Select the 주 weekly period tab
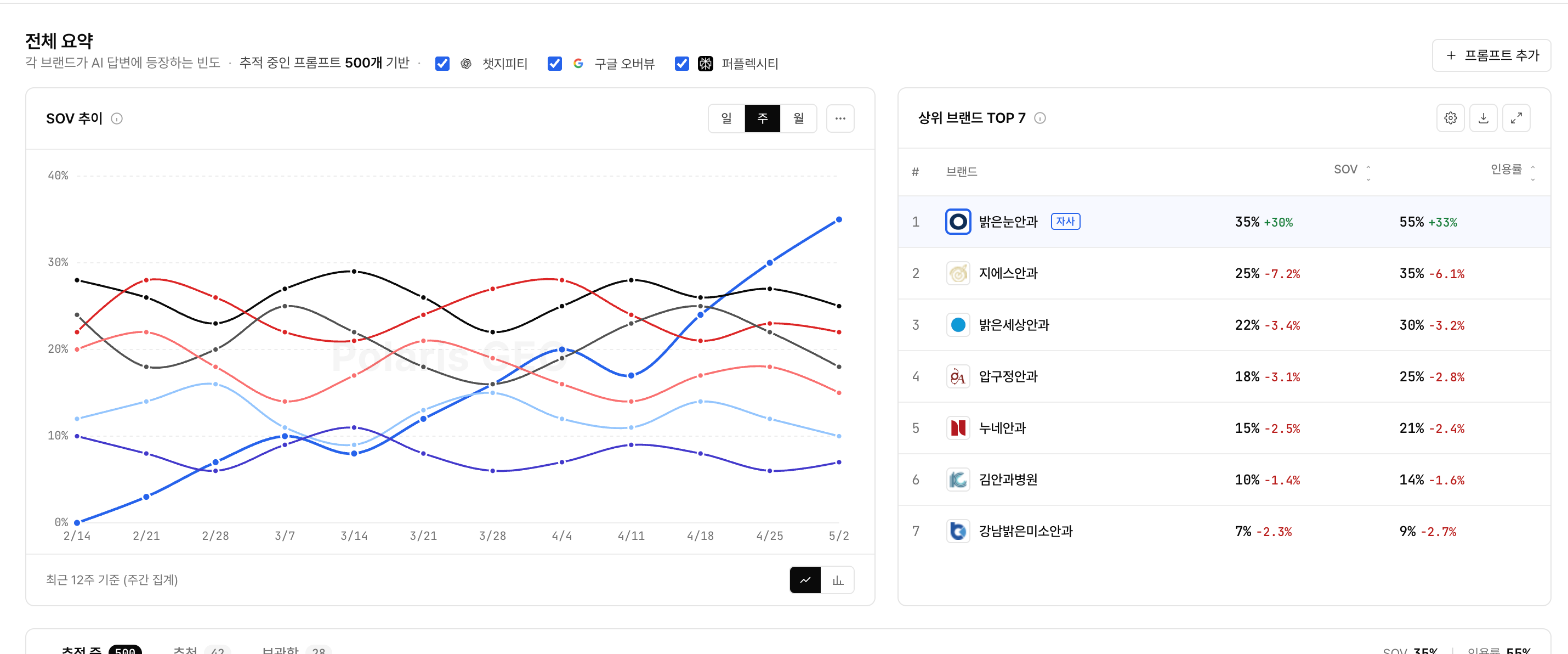The image size is (1568, 654). tap(762, 118)
